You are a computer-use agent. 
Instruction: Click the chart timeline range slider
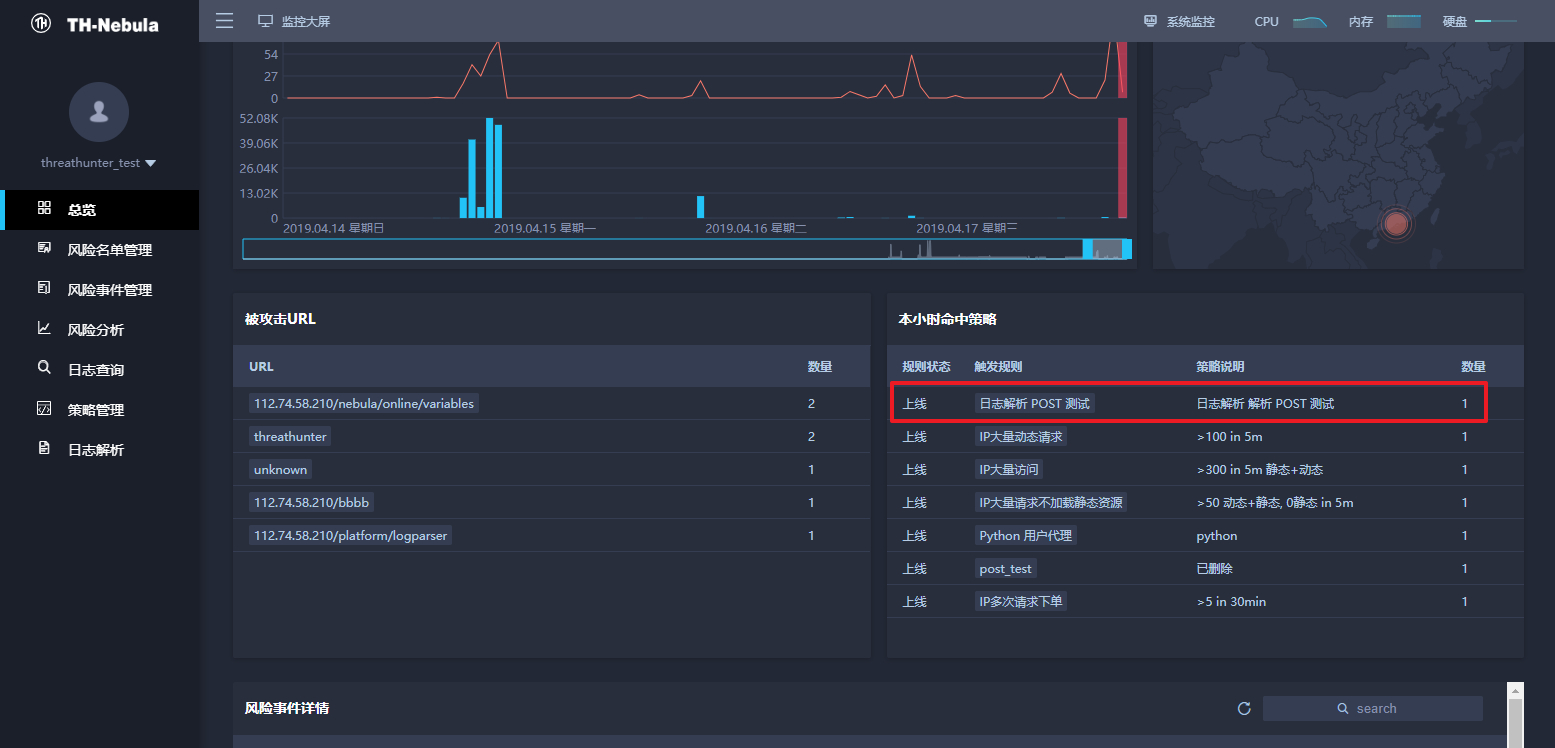[687, 249]
